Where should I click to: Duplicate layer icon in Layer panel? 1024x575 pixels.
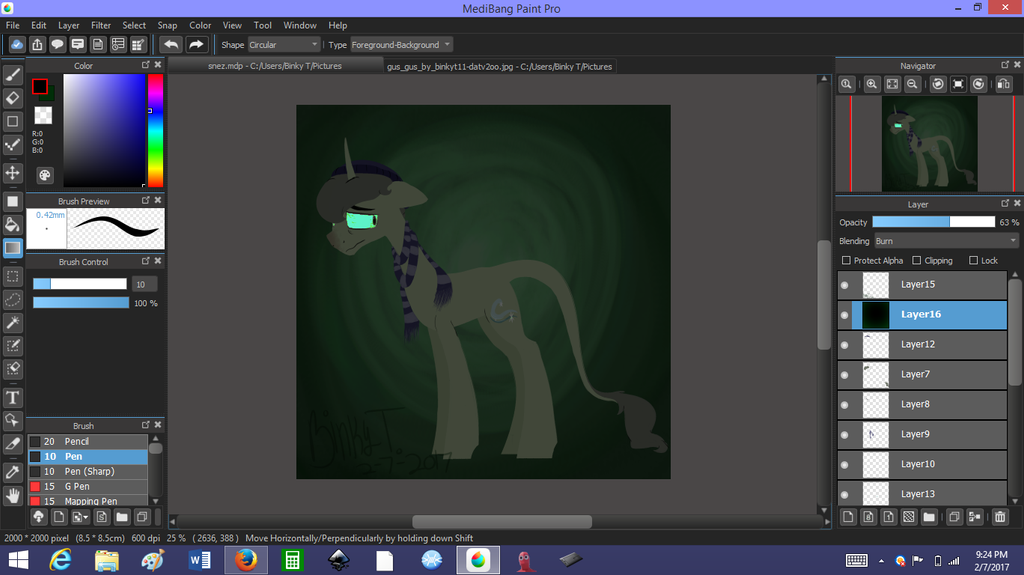tap(954, 517)
